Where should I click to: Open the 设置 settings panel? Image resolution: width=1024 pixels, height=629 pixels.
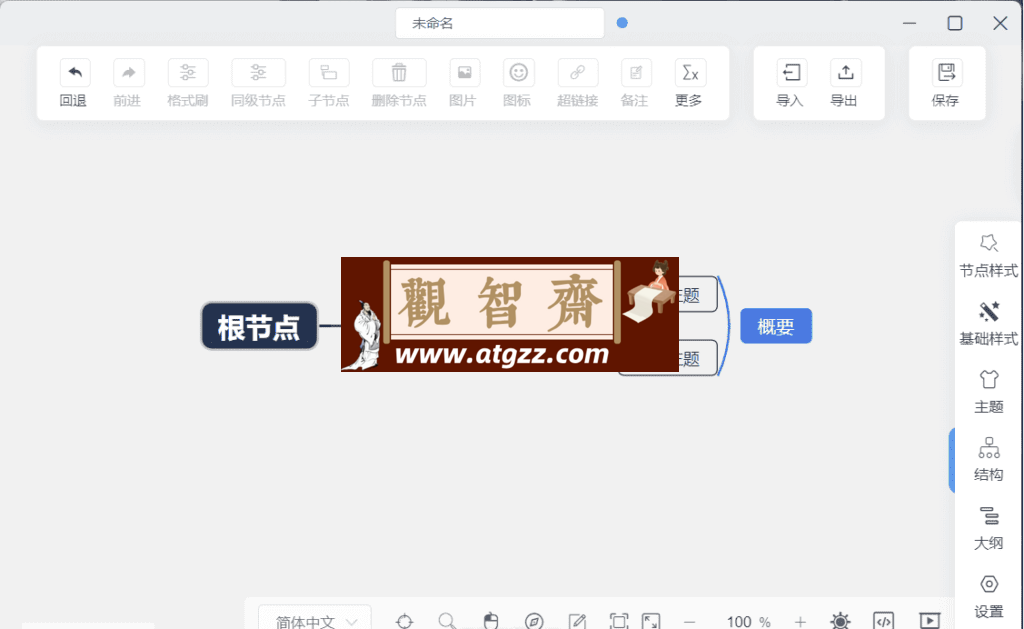click(x=988, y=596)
